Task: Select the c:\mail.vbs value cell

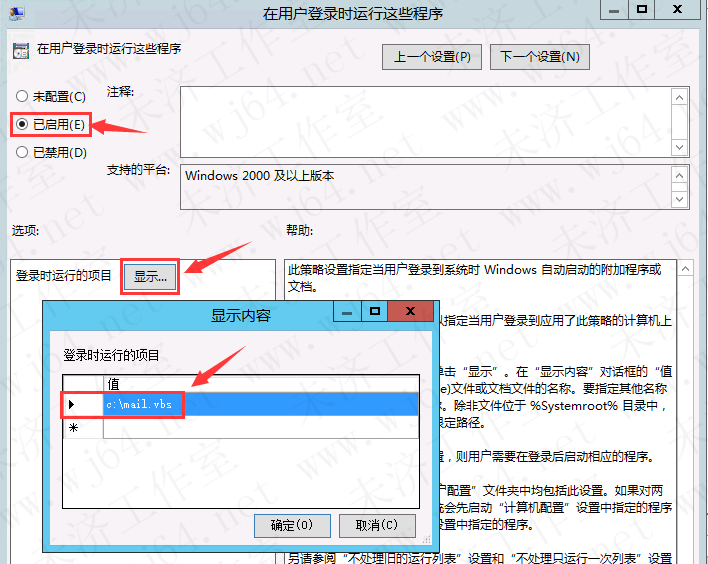Action: (261, 404)
